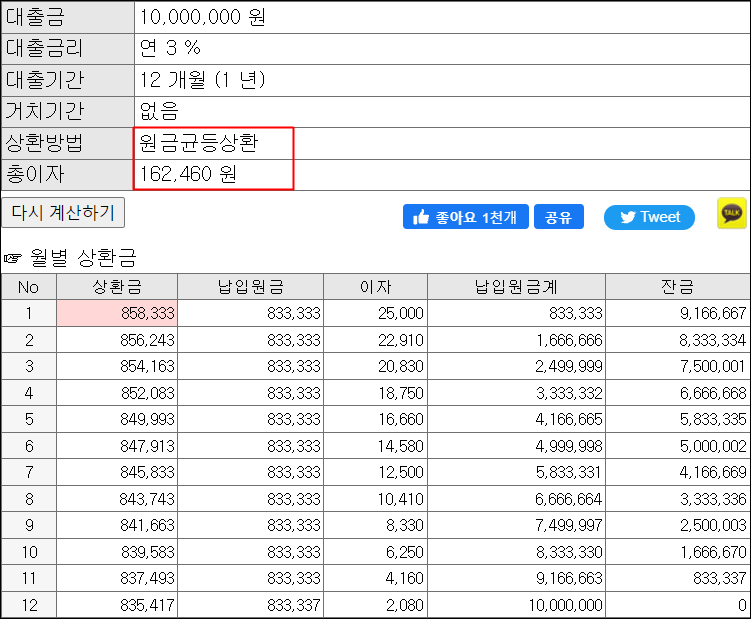
Task: Select the 상환방법 value 원금균등상환
Action: click(x=199, y=143)
